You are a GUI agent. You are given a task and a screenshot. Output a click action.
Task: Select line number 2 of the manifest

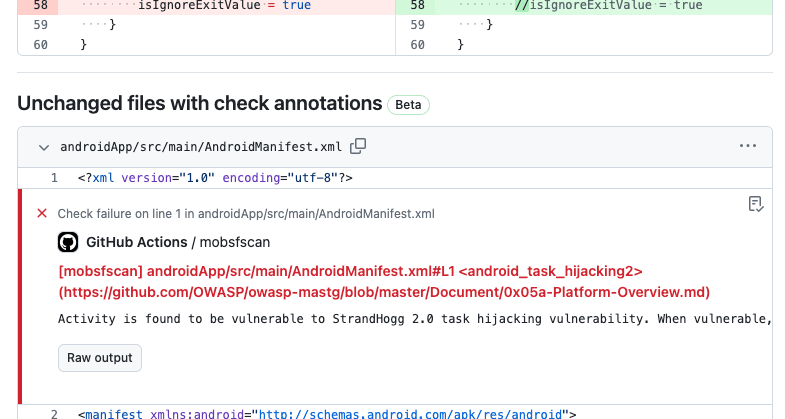tap(54, 414)
